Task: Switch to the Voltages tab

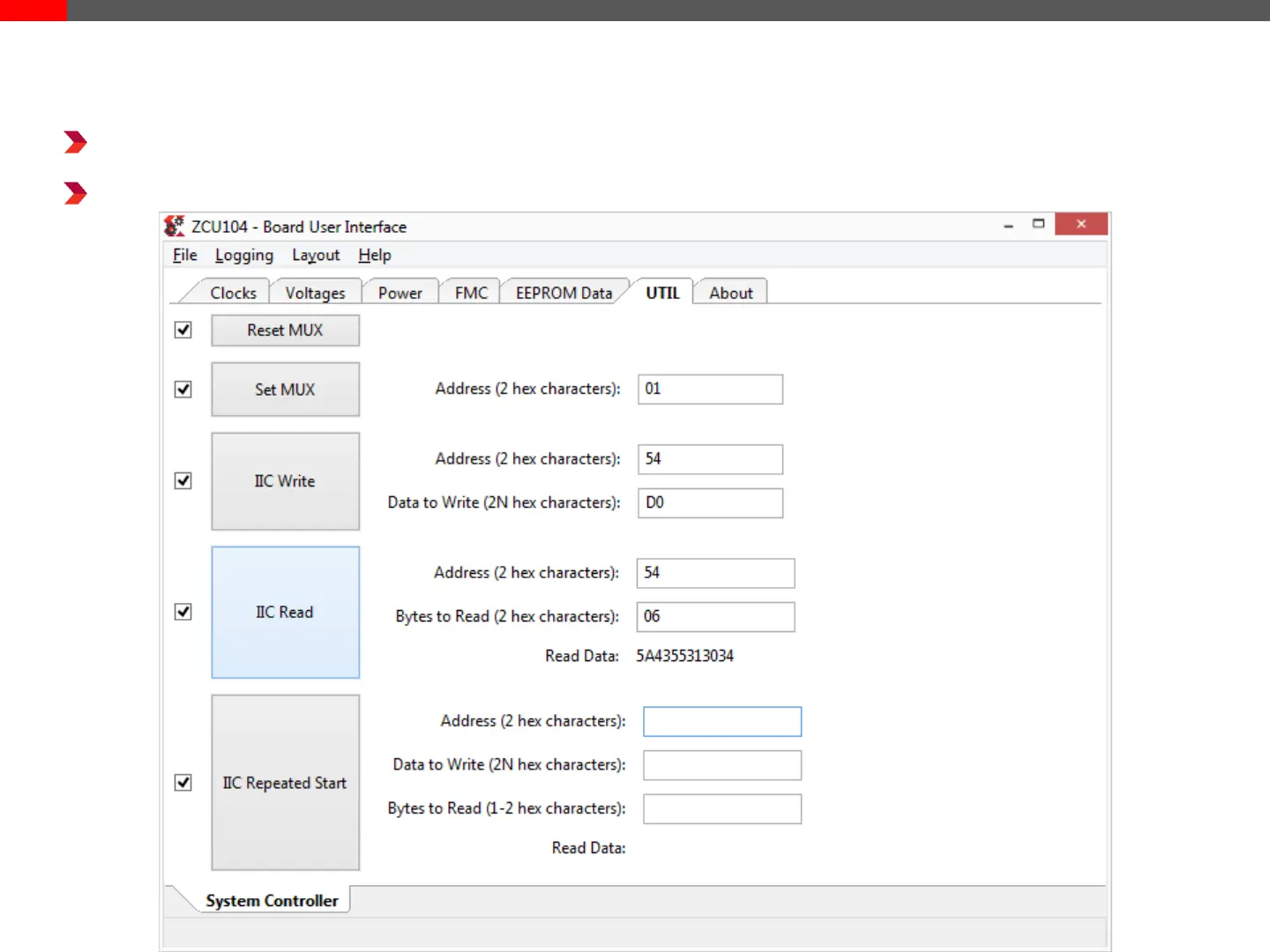Action: [315, 293]
